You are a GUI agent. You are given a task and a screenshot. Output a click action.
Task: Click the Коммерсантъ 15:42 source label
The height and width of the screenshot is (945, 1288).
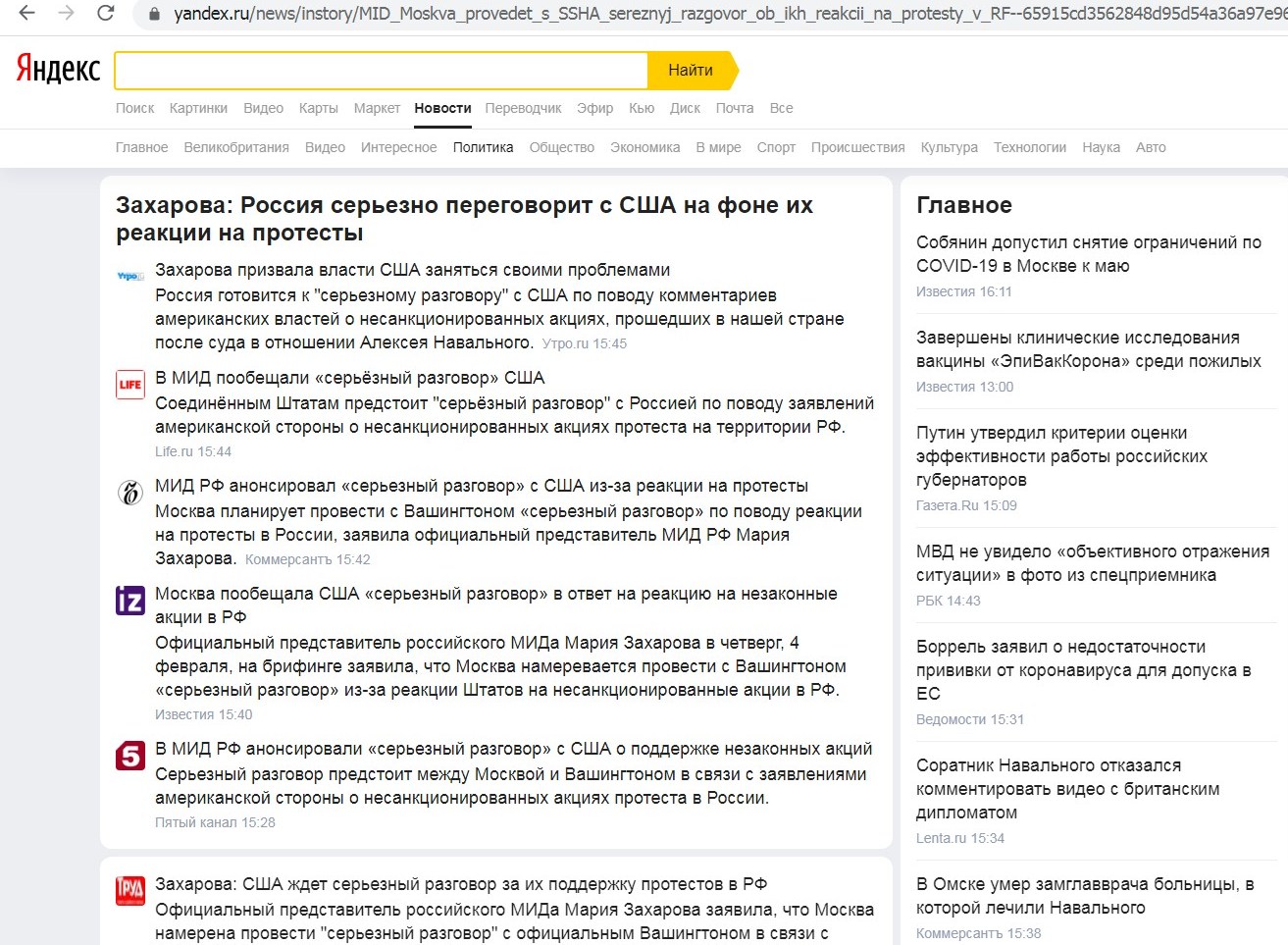point(308,559)
